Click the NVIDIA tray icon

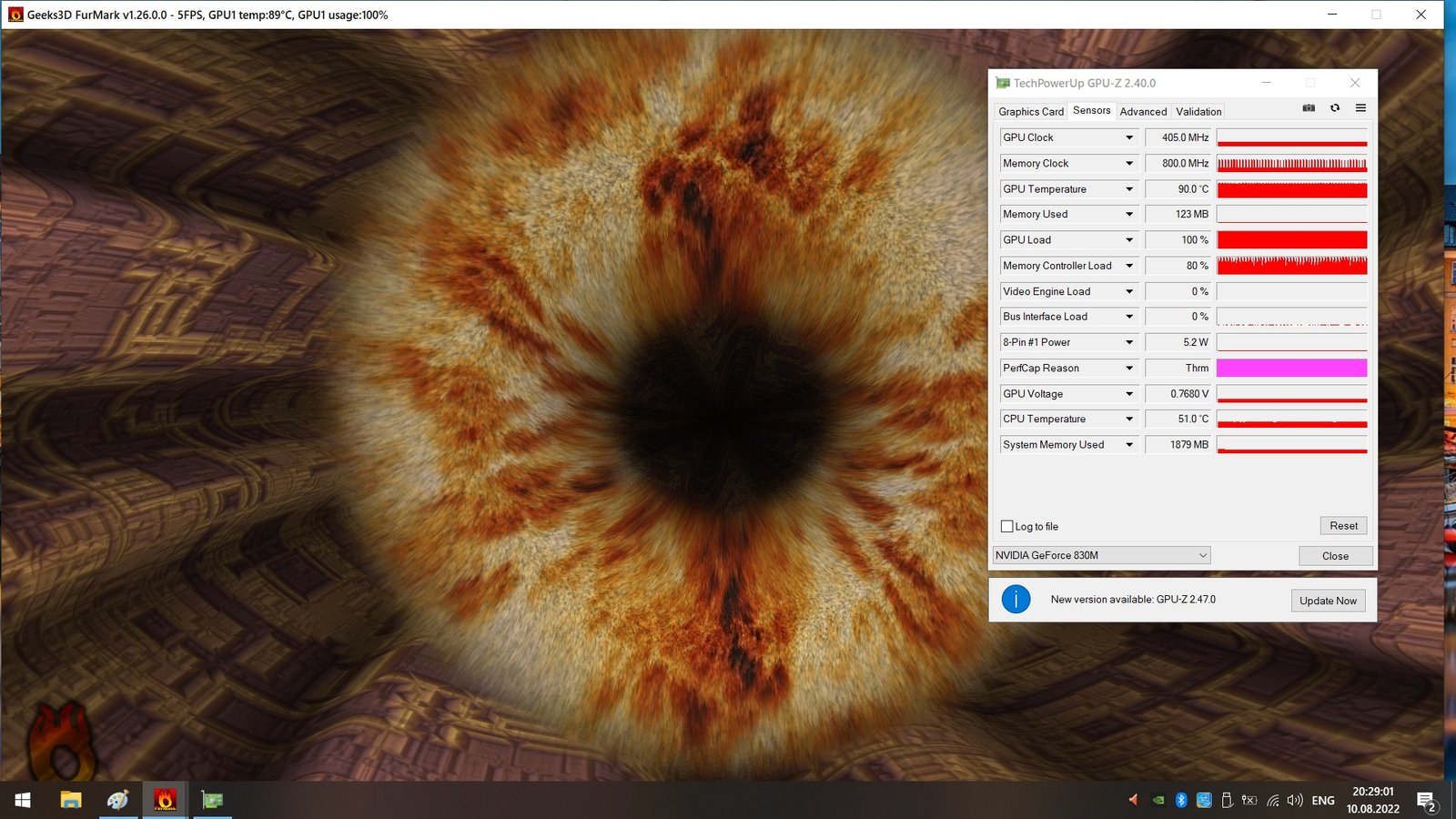pyautogui.click(x=1158, y=801)
